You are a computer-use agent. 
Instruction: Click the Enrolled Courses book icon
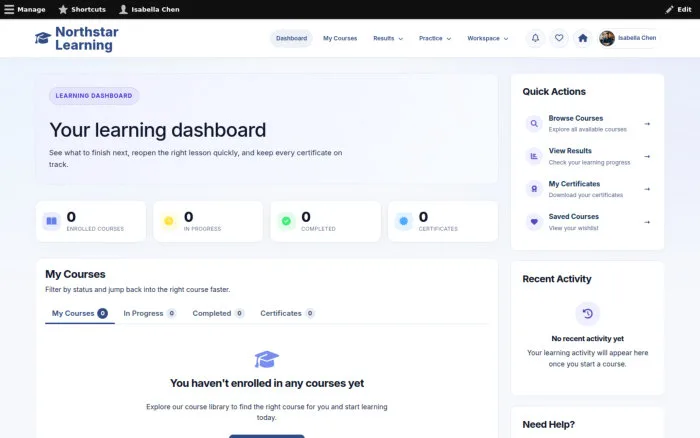pos(52,221)
